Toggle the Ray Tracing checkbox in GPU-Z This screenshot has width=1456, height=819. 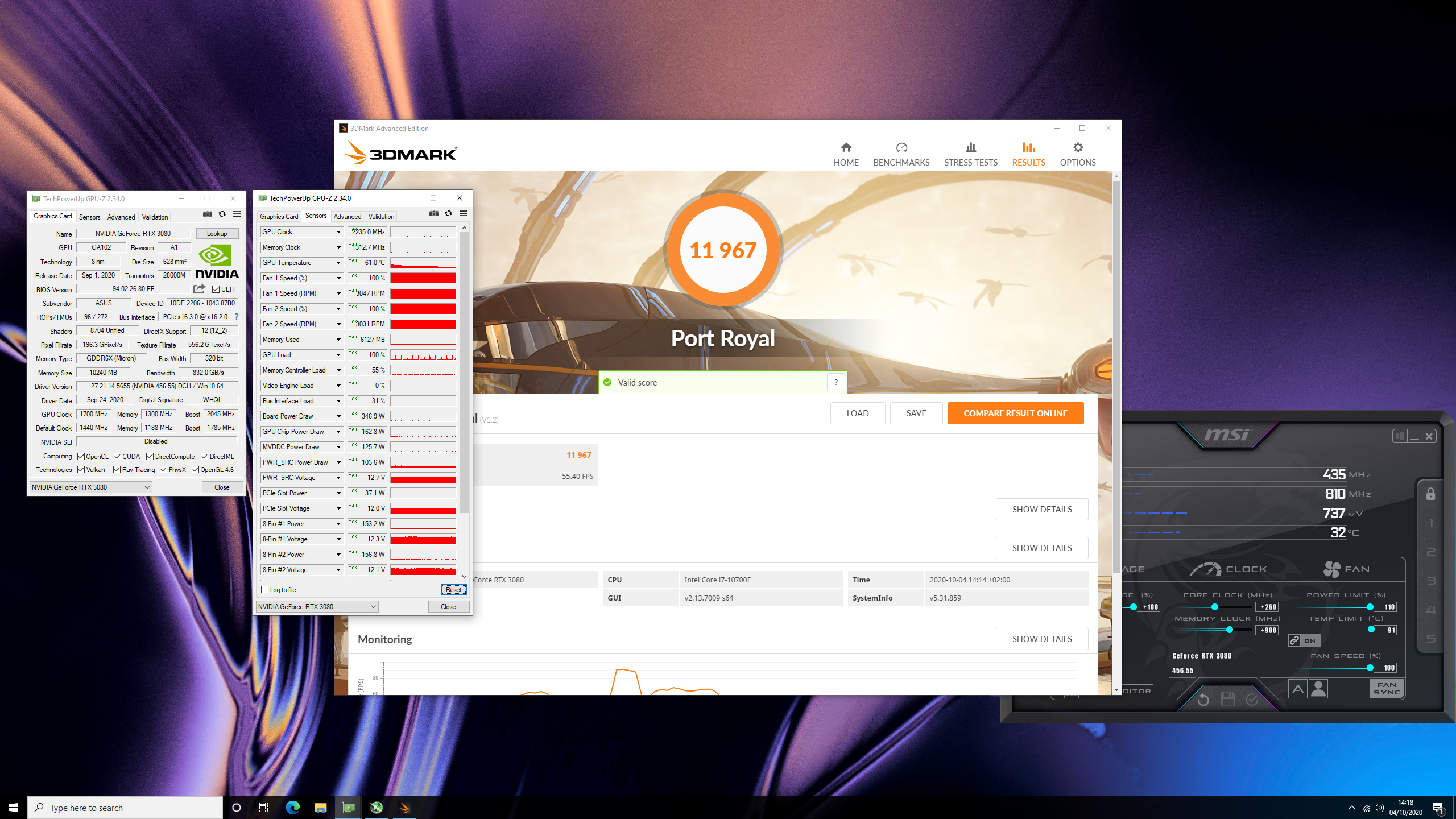(117, 469)
